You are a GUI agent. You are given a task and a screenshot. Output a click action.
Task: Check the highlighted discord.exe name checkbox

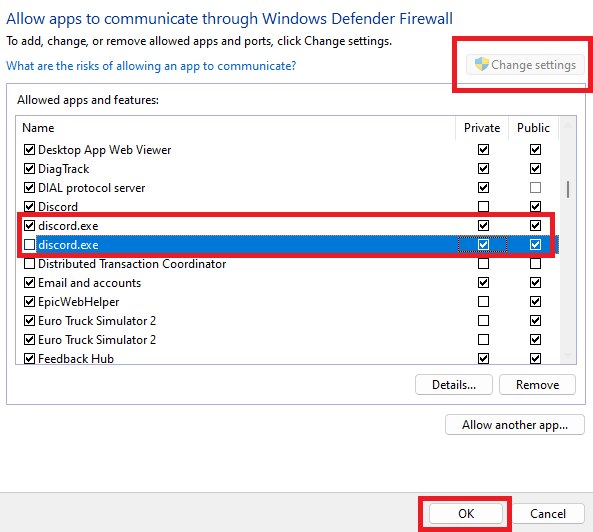(x=29, y=245)
